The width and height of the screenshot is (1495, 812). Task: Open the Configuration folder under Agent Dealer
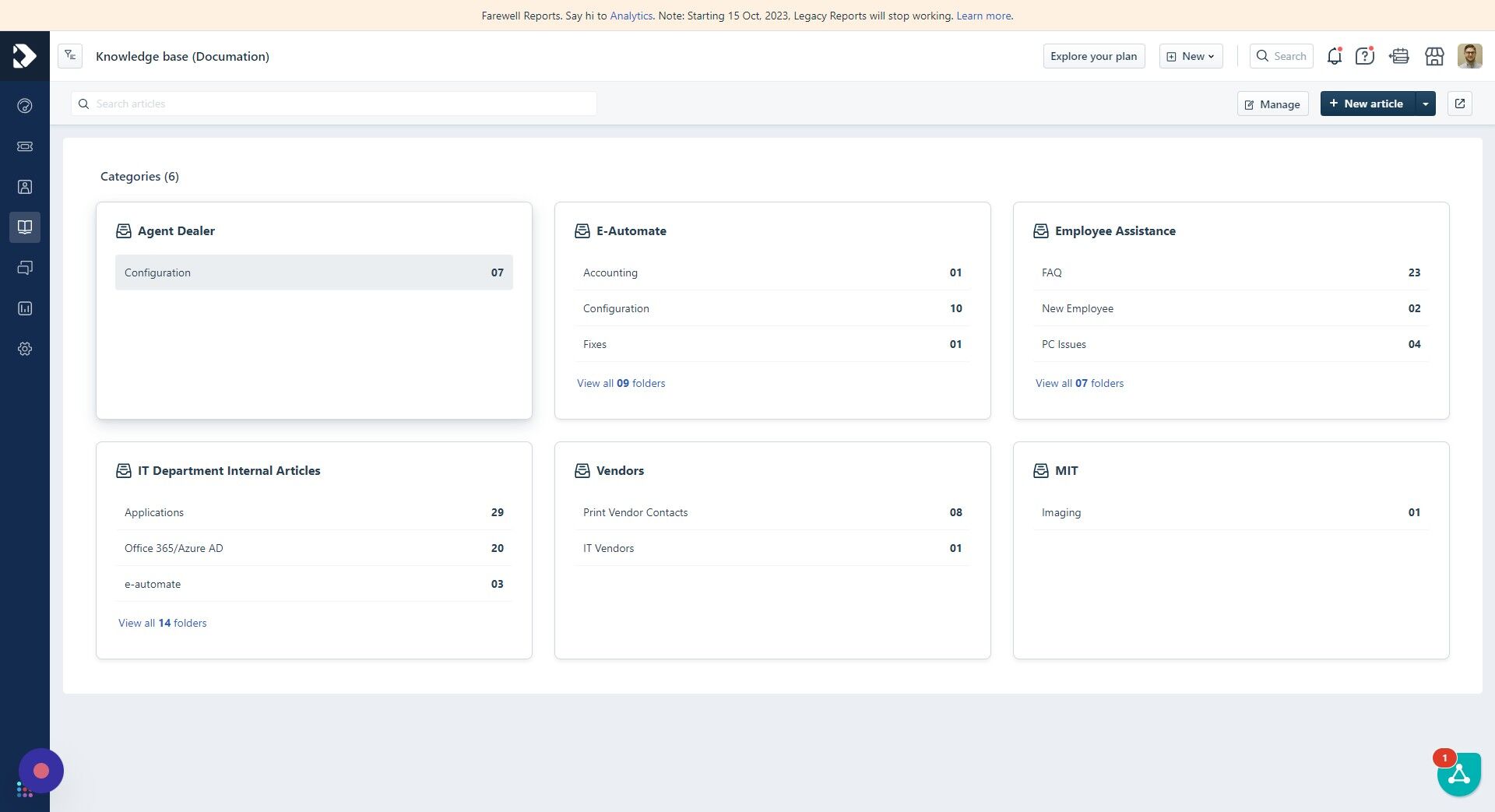click(x=313, y=272)
